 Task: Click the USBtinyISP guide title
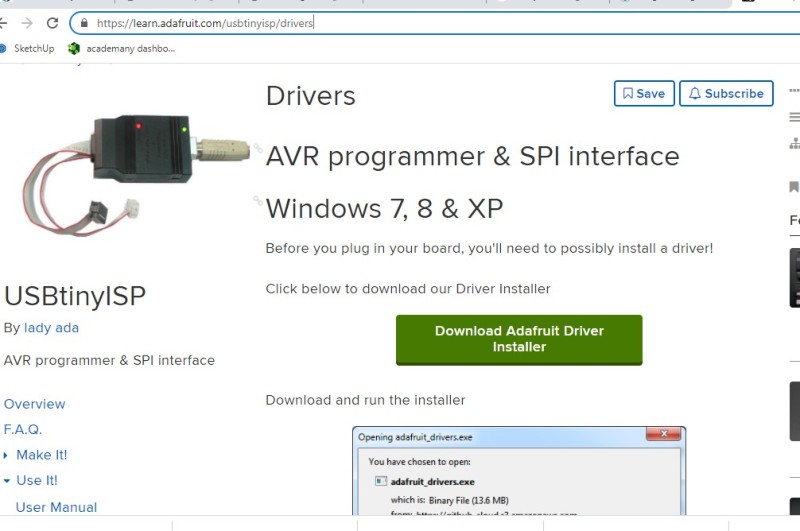(74, 296)
